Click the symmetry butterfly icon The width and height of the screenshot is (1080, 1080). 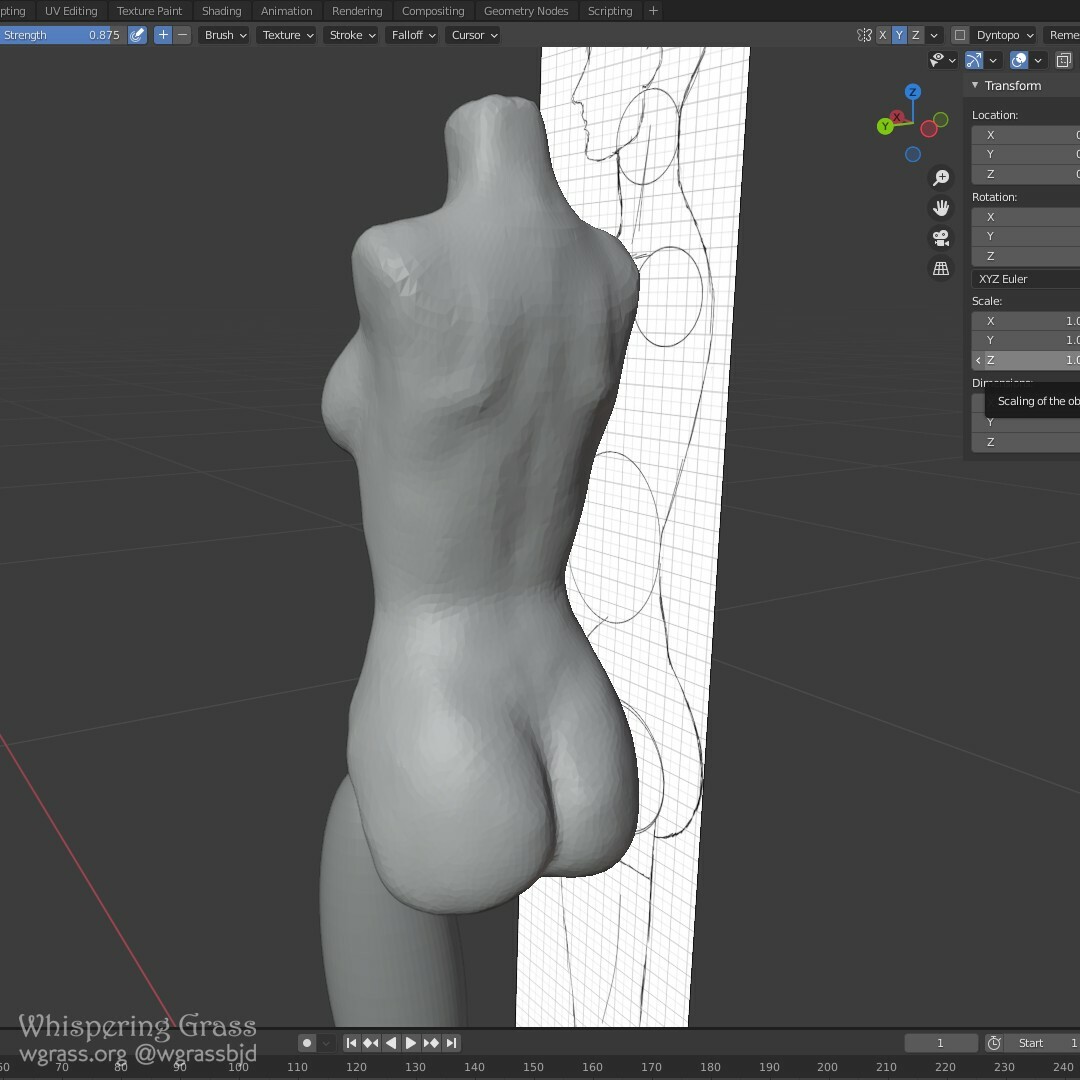click(864, 35)
